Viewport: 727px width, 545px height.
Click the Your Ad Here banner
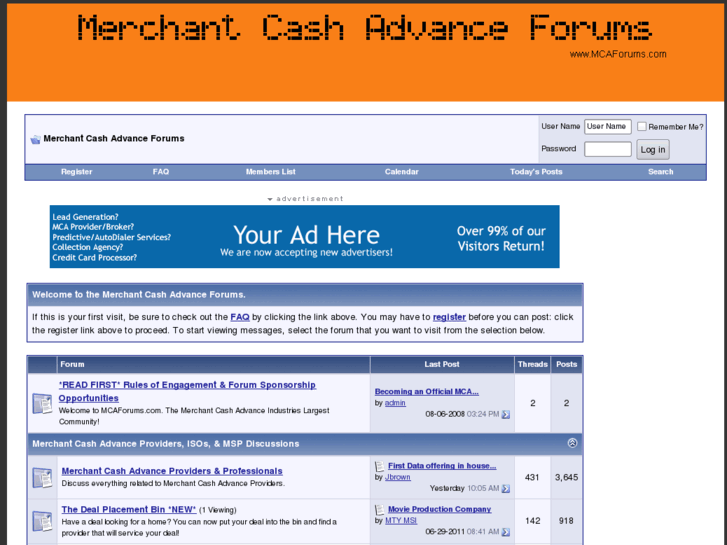tap(305, 237)
